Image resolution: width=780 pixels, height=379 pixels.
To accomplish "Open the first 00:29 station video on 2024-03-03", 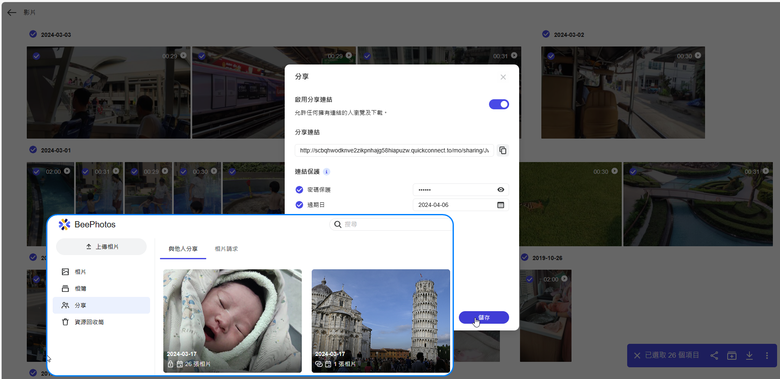I will pos(108,93).
